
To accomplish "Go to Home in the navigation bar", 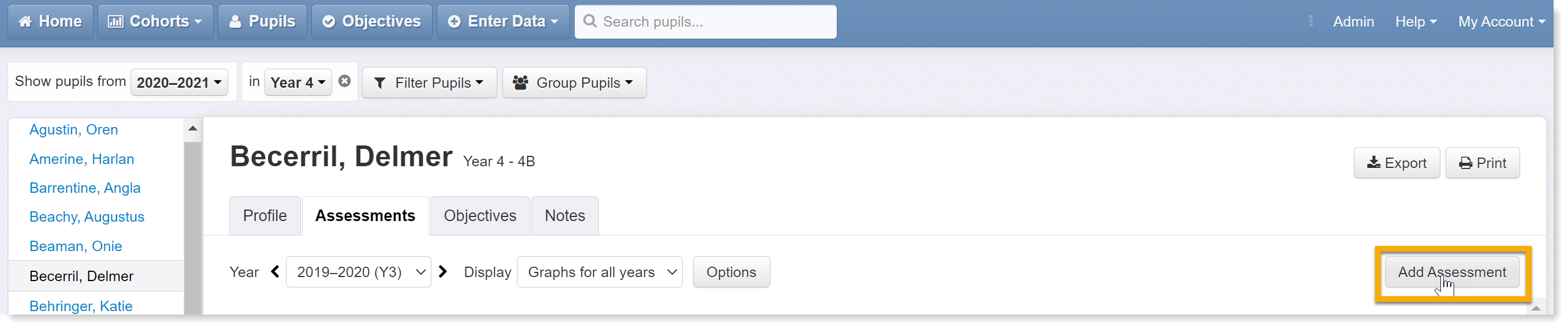I will tap(50, 22).
